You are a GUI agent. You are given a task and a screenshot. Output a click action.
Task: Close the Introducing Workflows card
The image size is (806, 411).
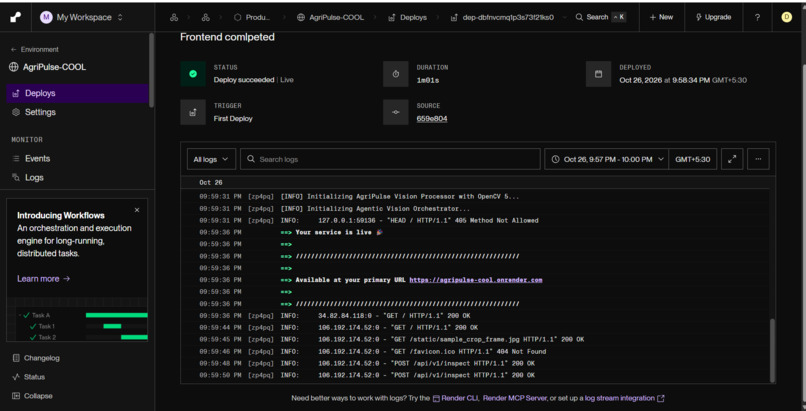click(137, 210)
